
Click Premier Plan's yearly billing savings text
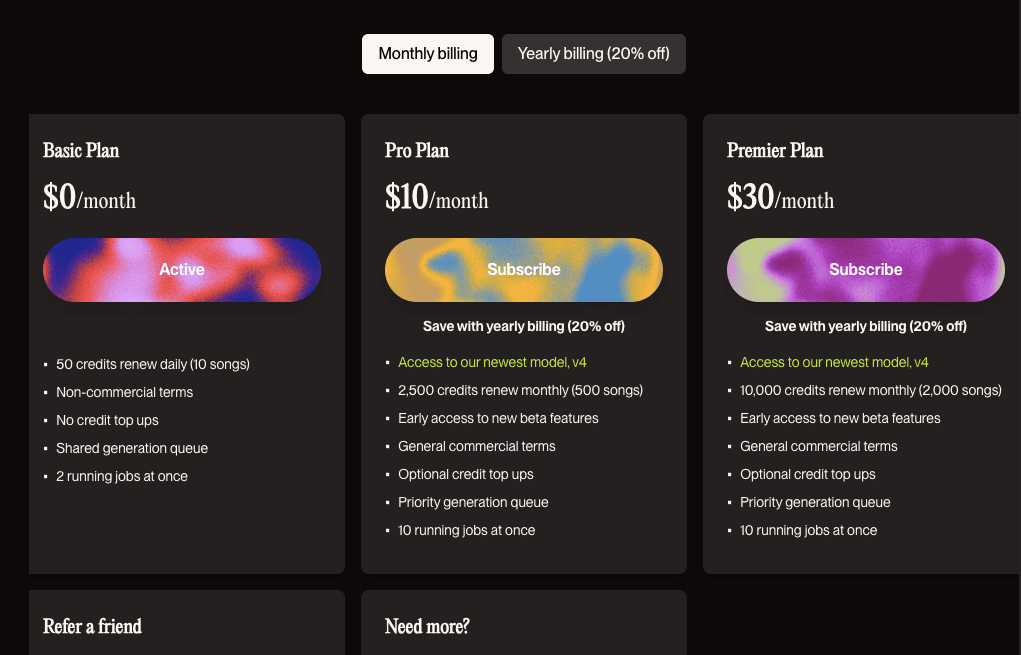pyautogui.click(x=865, y=326)
